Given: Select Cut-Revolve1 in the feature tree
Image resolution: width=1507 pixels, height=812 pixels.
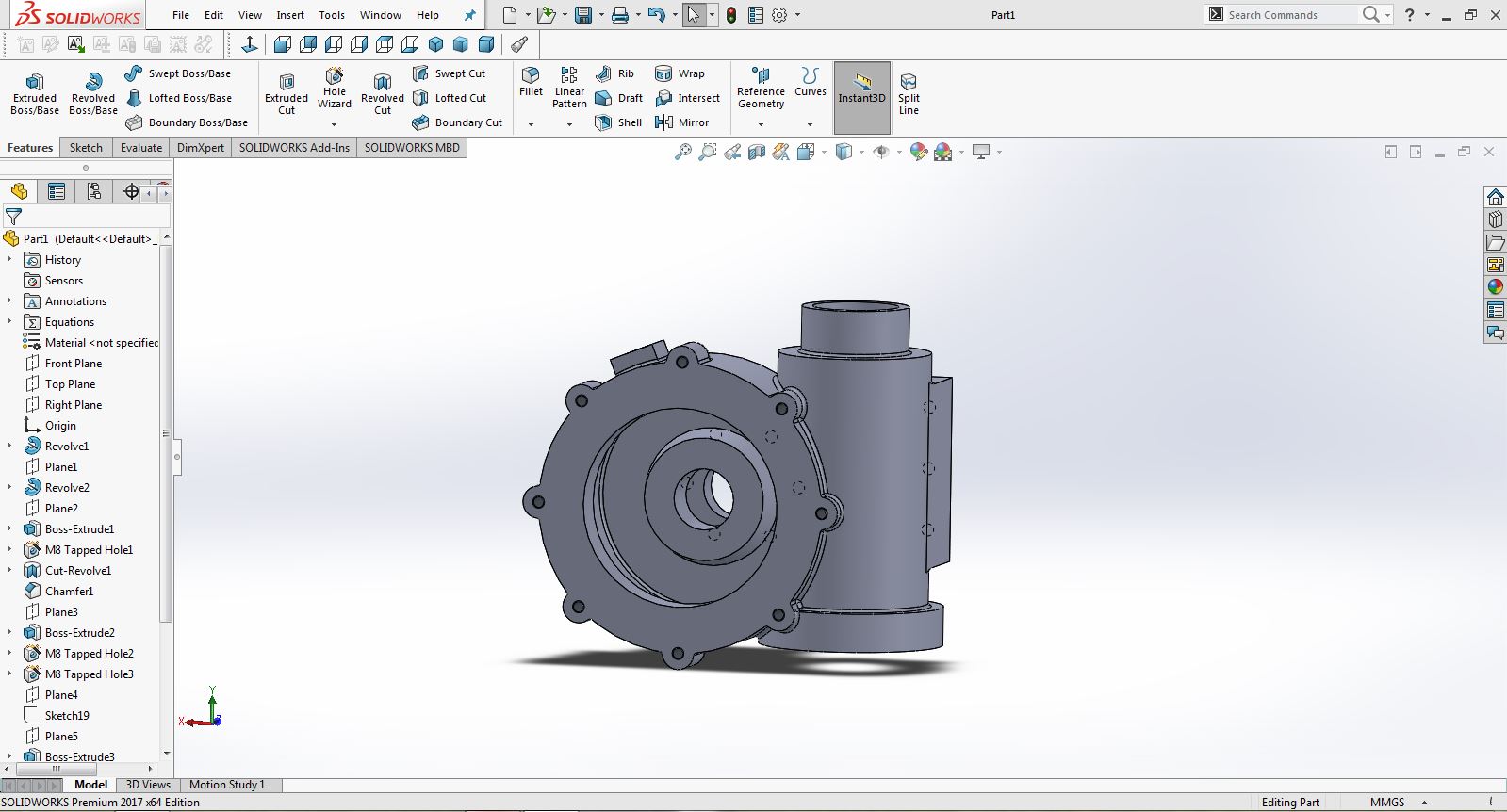Looking at the screenshot, I should pos(78,571).
